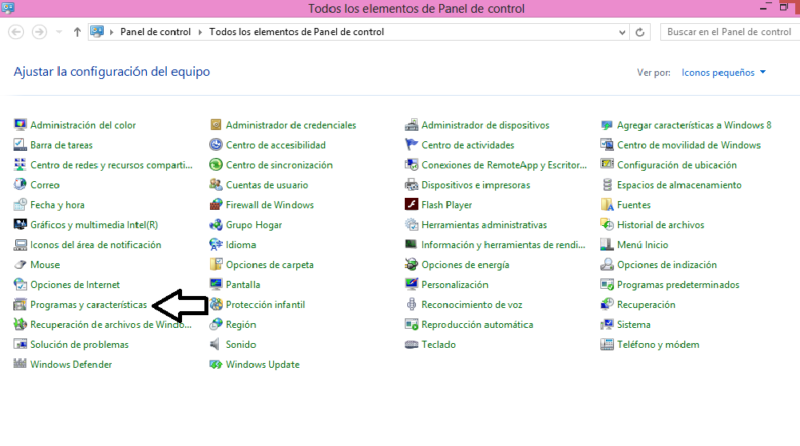
Task: Click the Panel de control breadcrumb
Action: click(155, 32)
